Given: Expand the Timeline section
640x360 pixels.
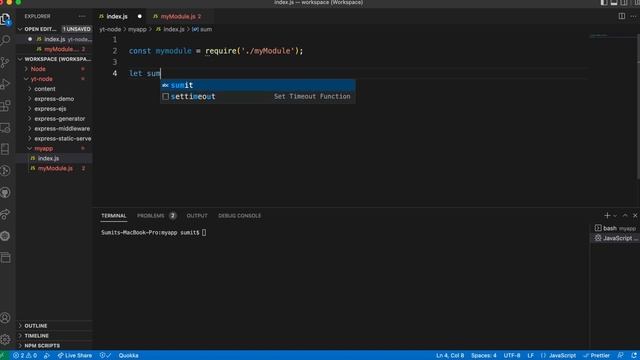Looking at the screenshot, I should (x=54, y=336).
